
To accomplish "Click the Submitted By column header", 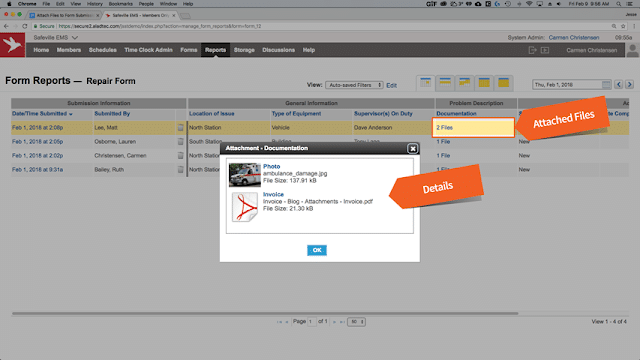I will coord(112,113).
